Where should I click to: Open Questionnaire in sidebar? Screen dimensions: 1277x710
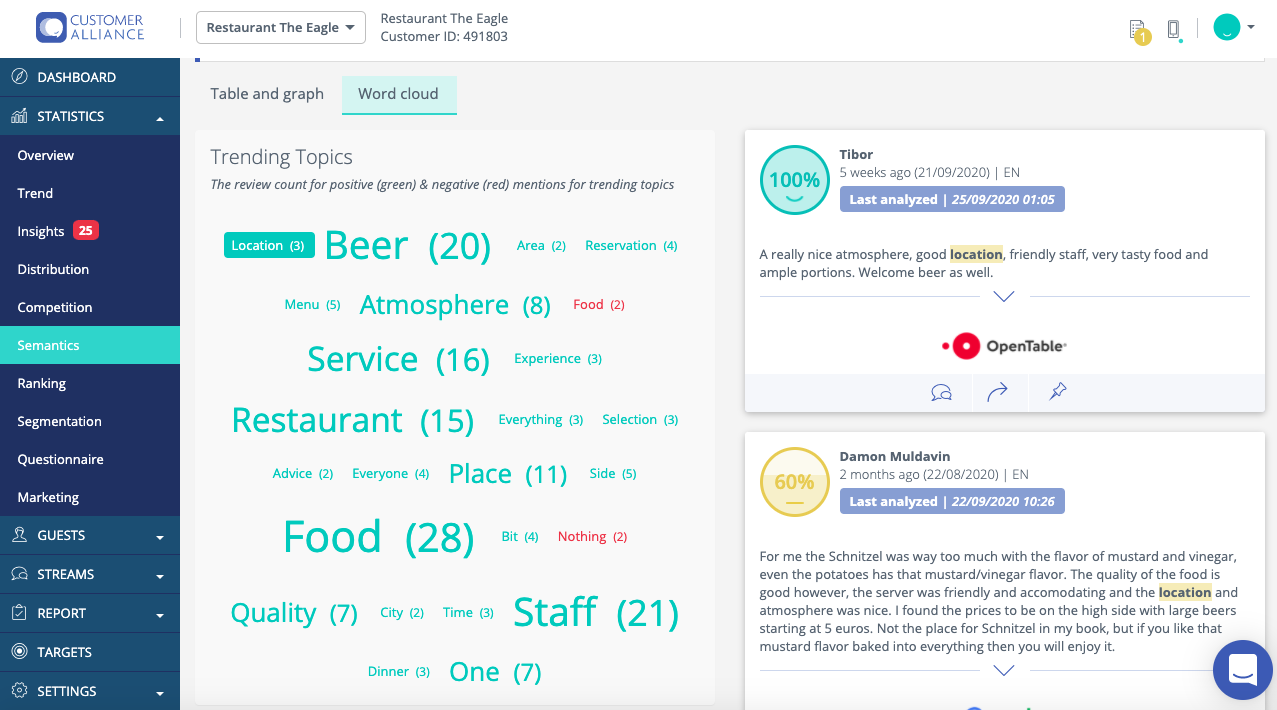[90, 459]
